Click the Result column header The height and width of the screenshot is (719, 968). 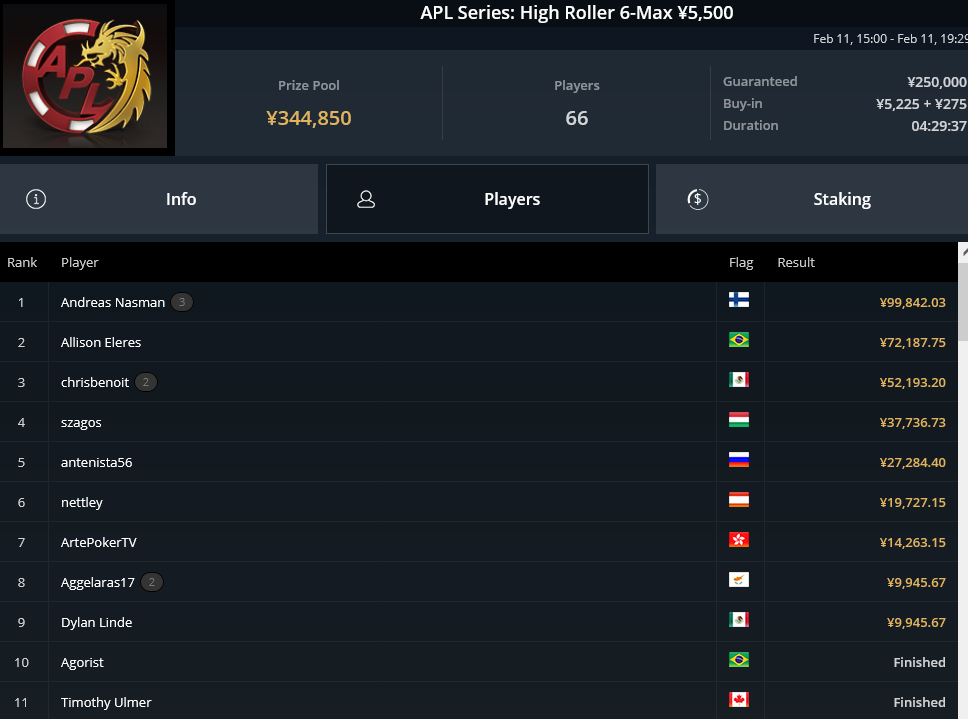pos(796,262)
